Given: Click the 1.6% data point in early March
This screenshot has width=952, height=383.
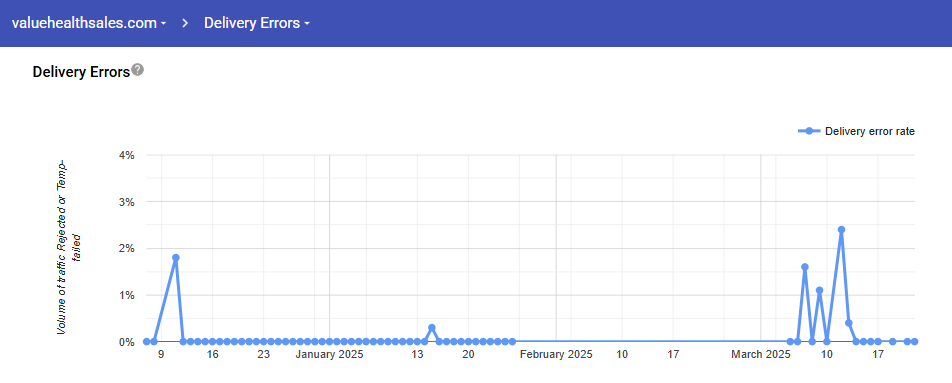Looking at the screenshot, I should 804,267.
